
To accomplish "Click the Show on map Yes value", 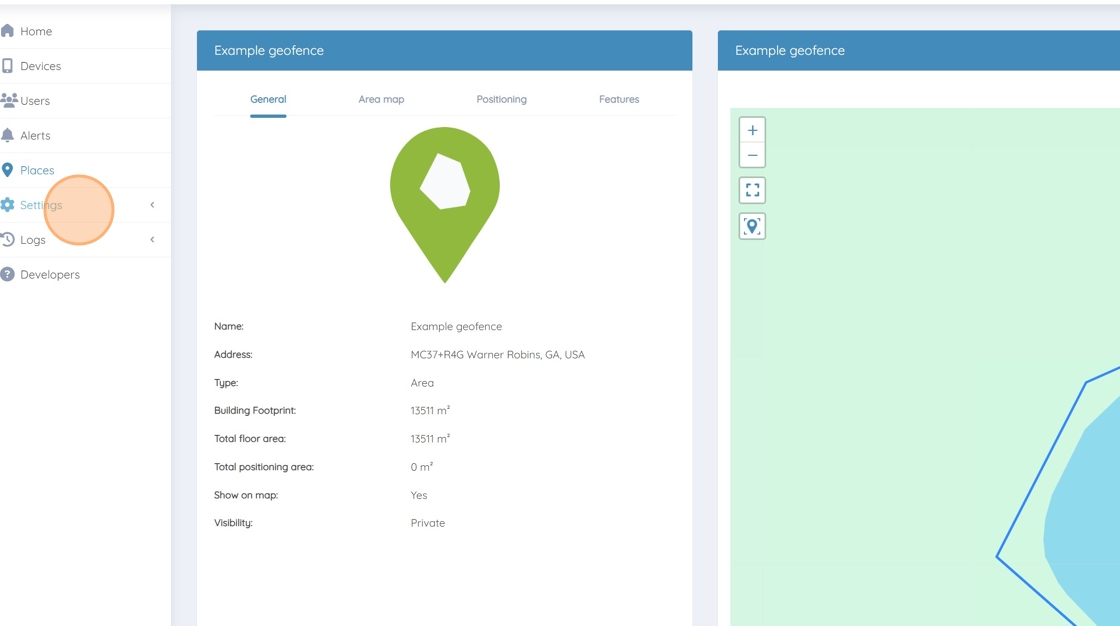I will [x=419, y=495].
